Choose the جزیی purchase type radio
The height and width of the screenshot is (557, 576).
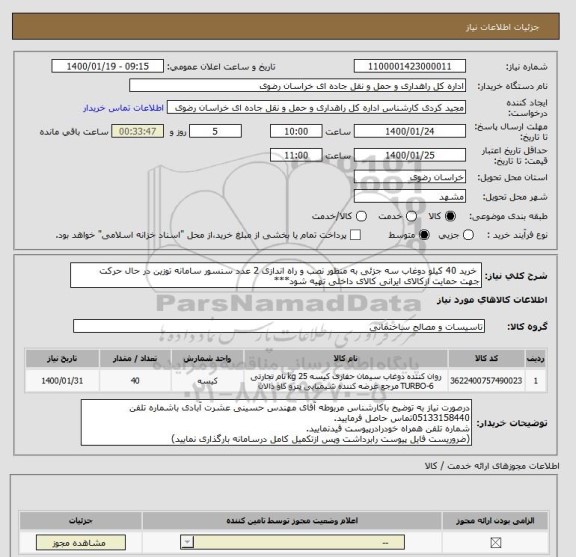(468, 235)
